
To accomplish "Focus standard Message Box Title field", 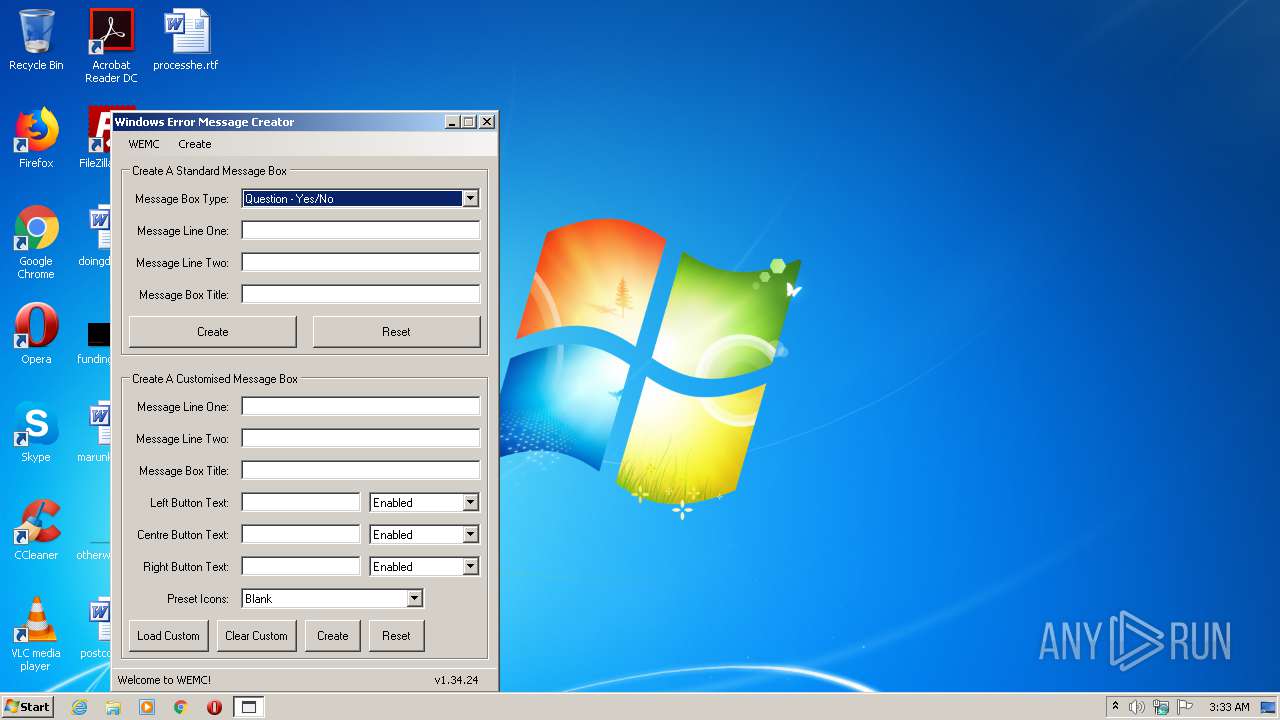I will [x=361, y=295].
